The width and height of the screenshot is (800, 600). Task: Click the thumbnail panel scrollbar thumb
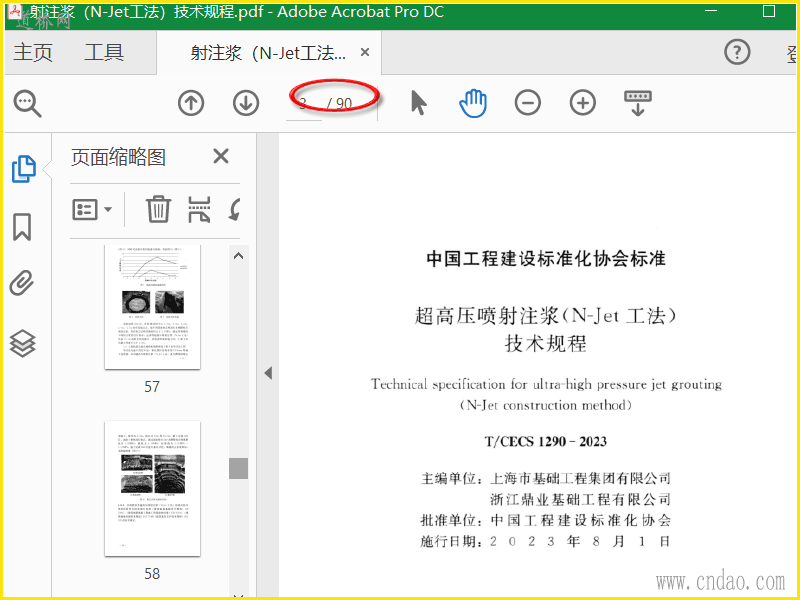[x=238, y=468]
